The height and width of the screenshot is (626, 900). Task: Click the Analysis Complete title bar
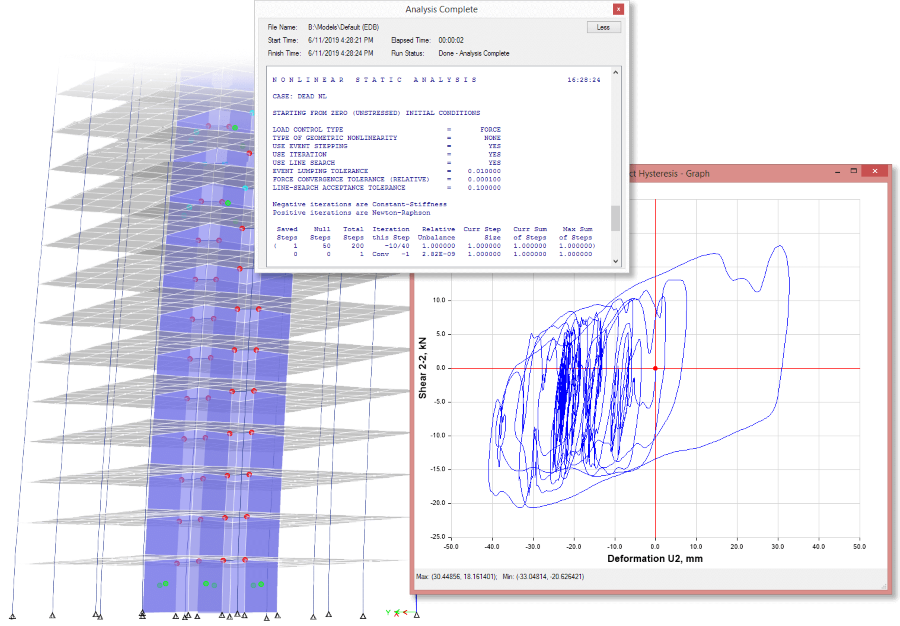click(440, 9)
